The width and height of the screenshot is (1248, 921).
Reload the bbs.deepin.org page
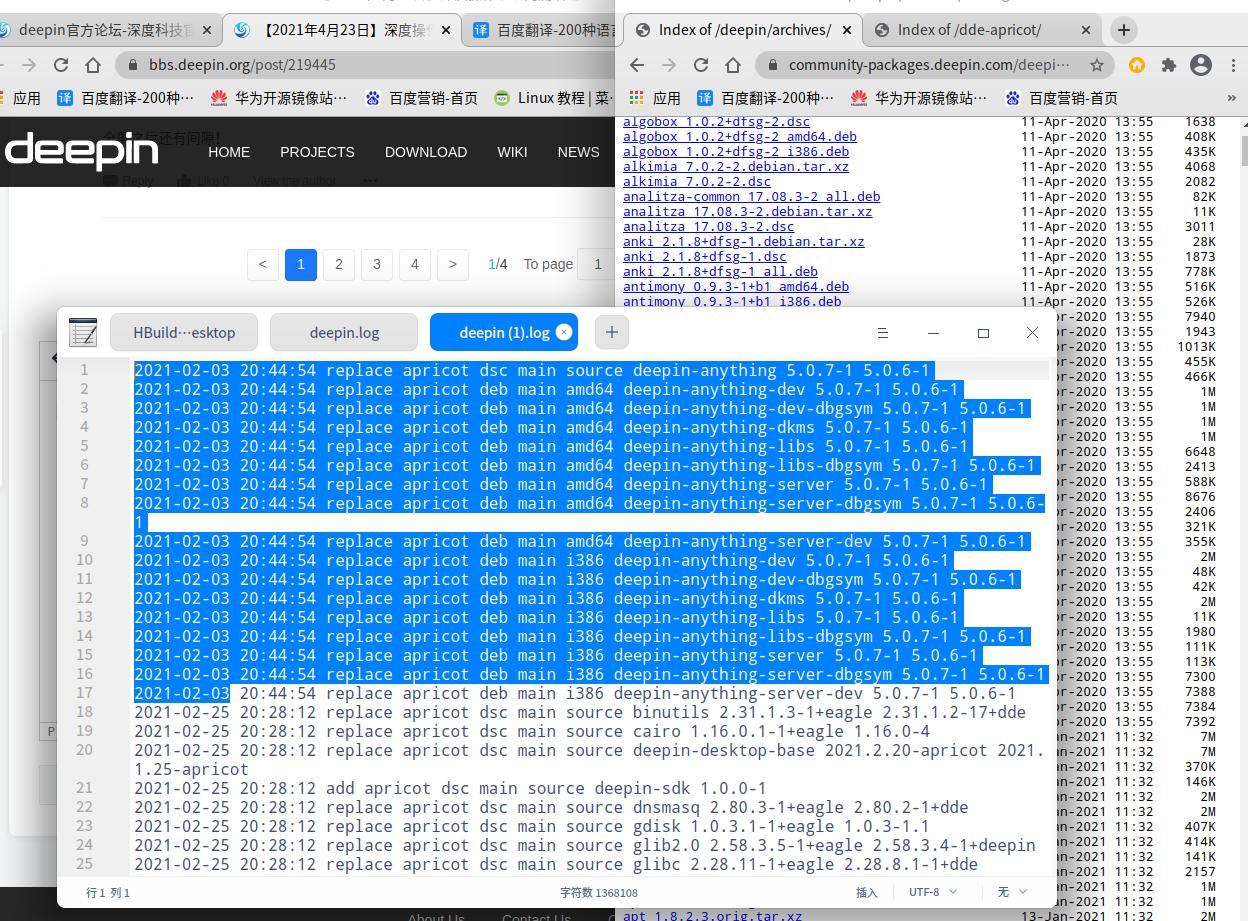coord(61,65)
